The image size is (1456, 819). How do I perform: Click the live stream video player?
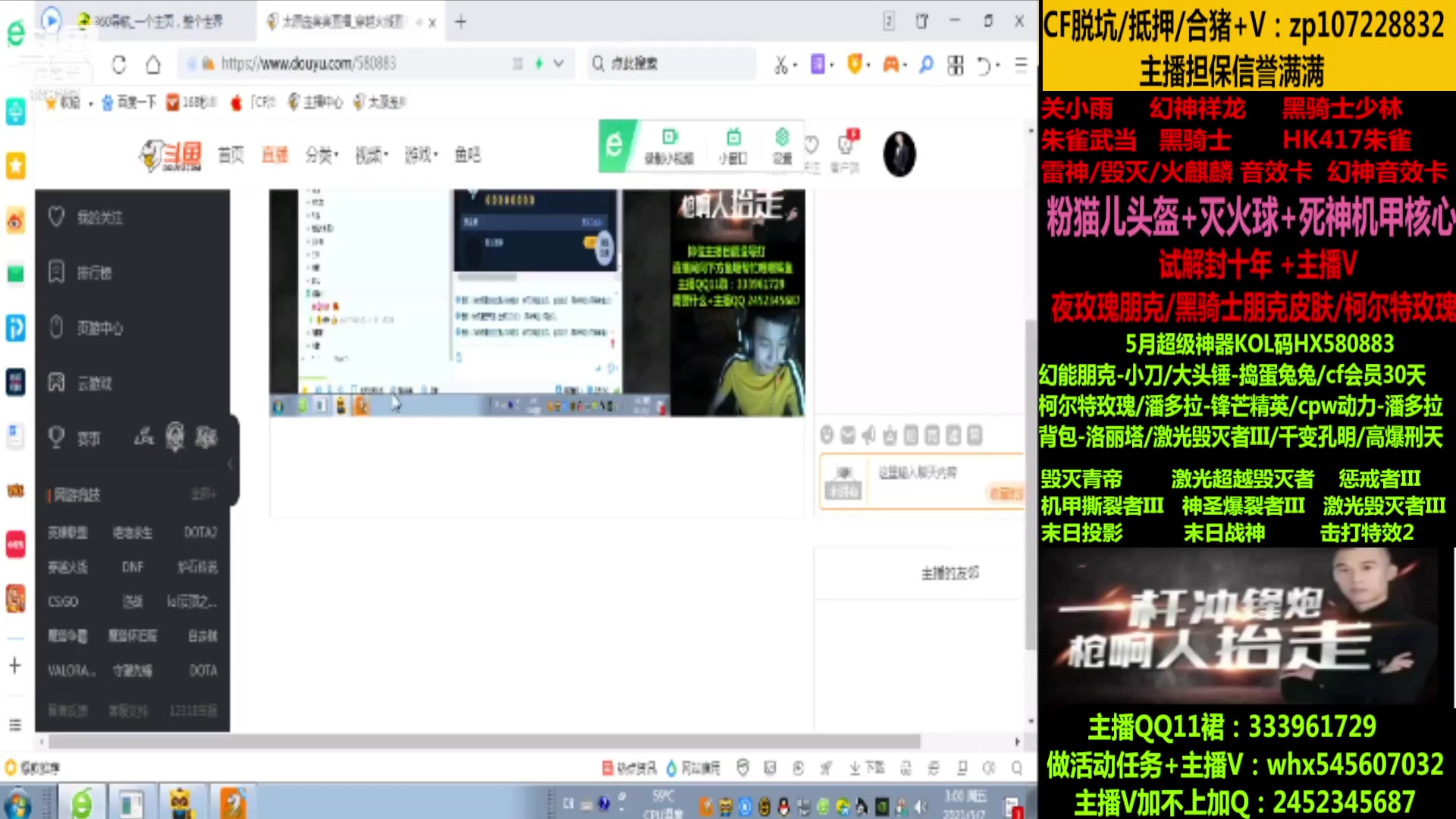click(537, 303)
